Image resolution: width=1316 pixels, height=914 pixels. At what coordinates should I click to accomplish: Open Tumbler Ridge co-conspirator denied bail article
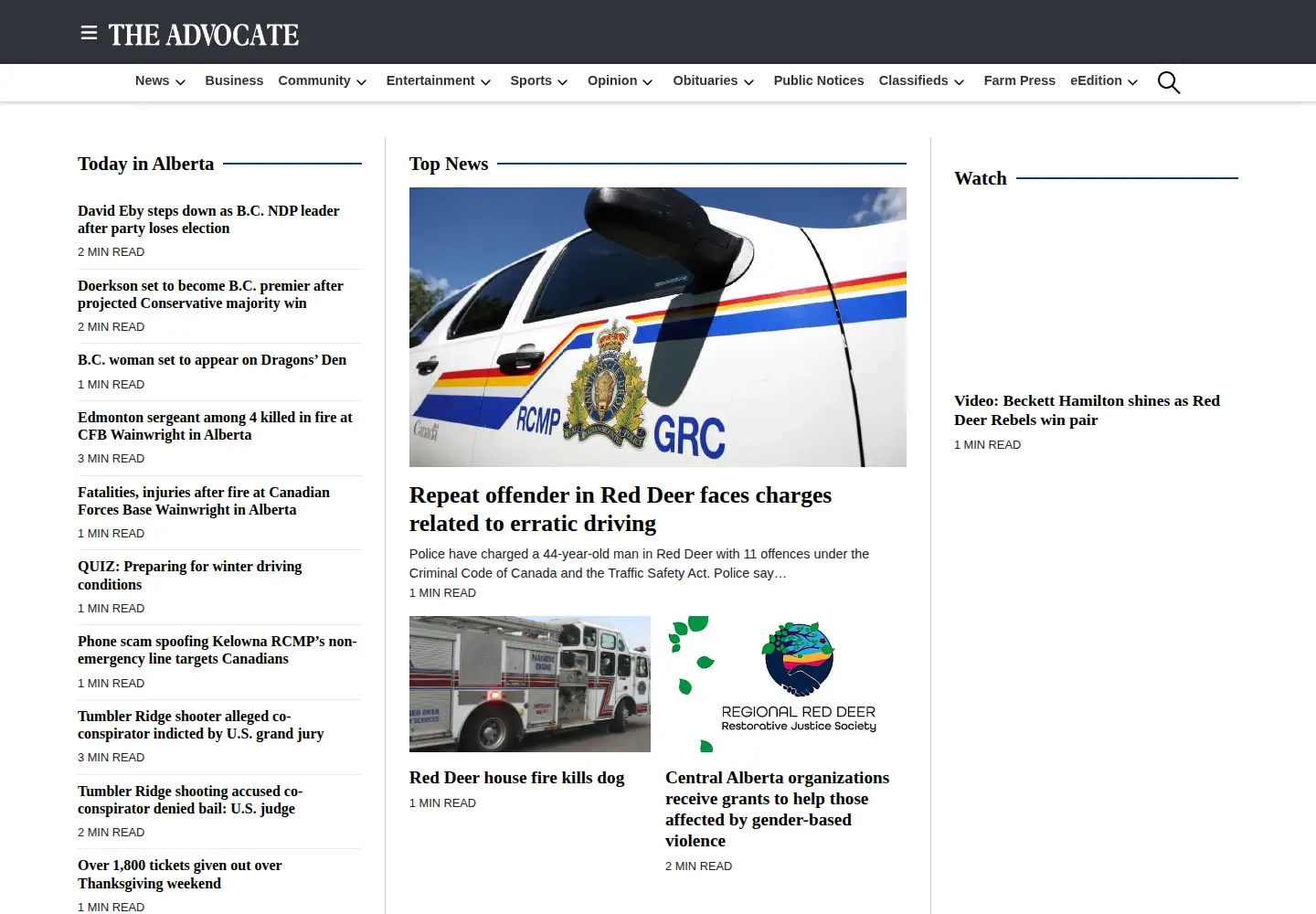pos(190,800)
